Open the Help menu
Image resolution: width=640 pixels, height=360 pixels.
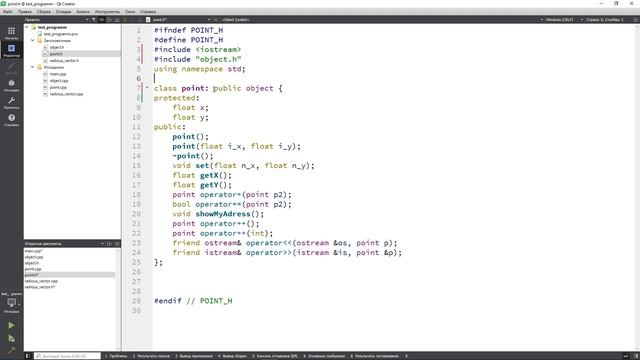coord(148,12)
